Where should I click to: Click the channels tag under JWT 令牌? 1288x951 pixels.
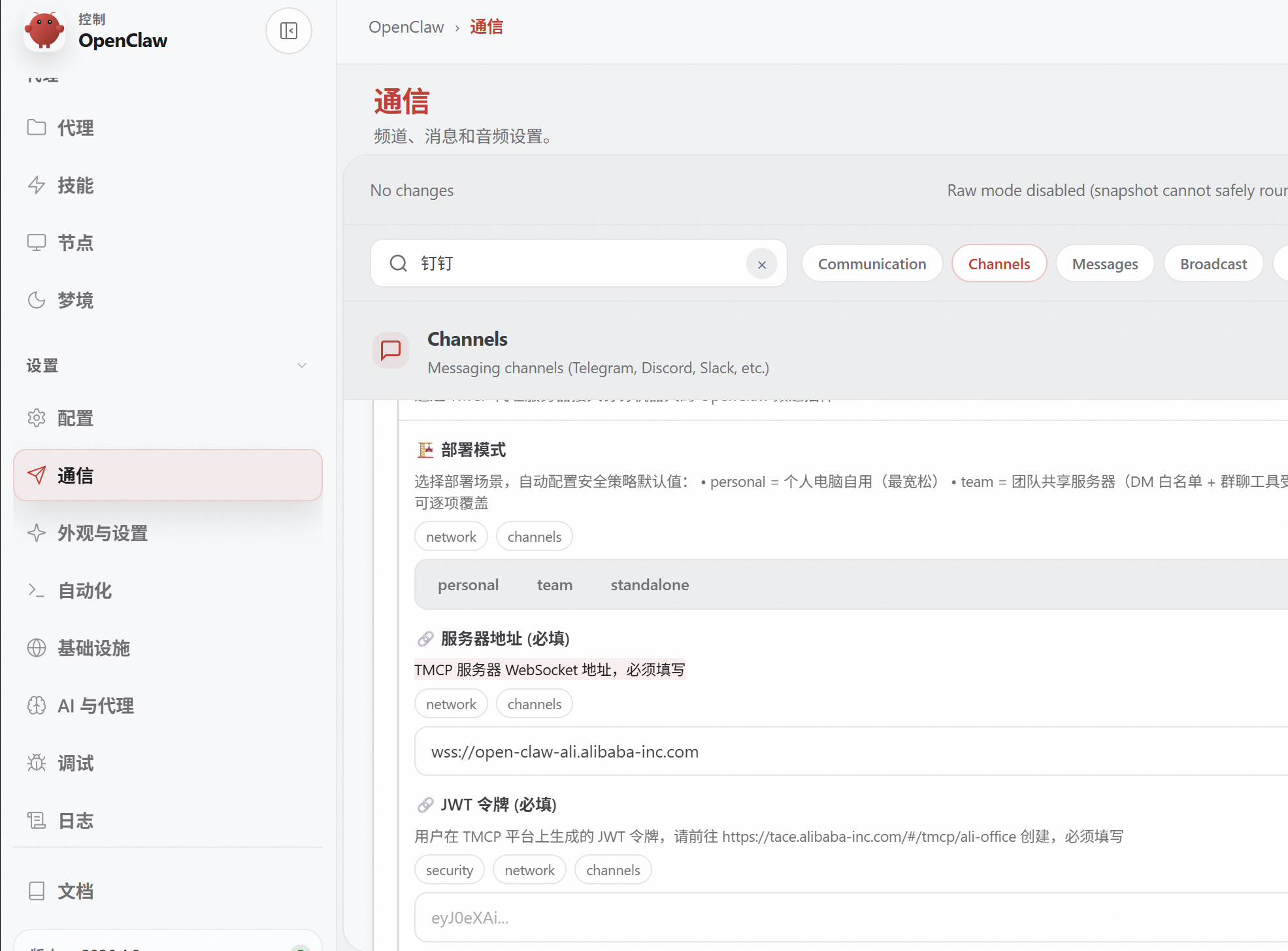[x=613, y=870]
